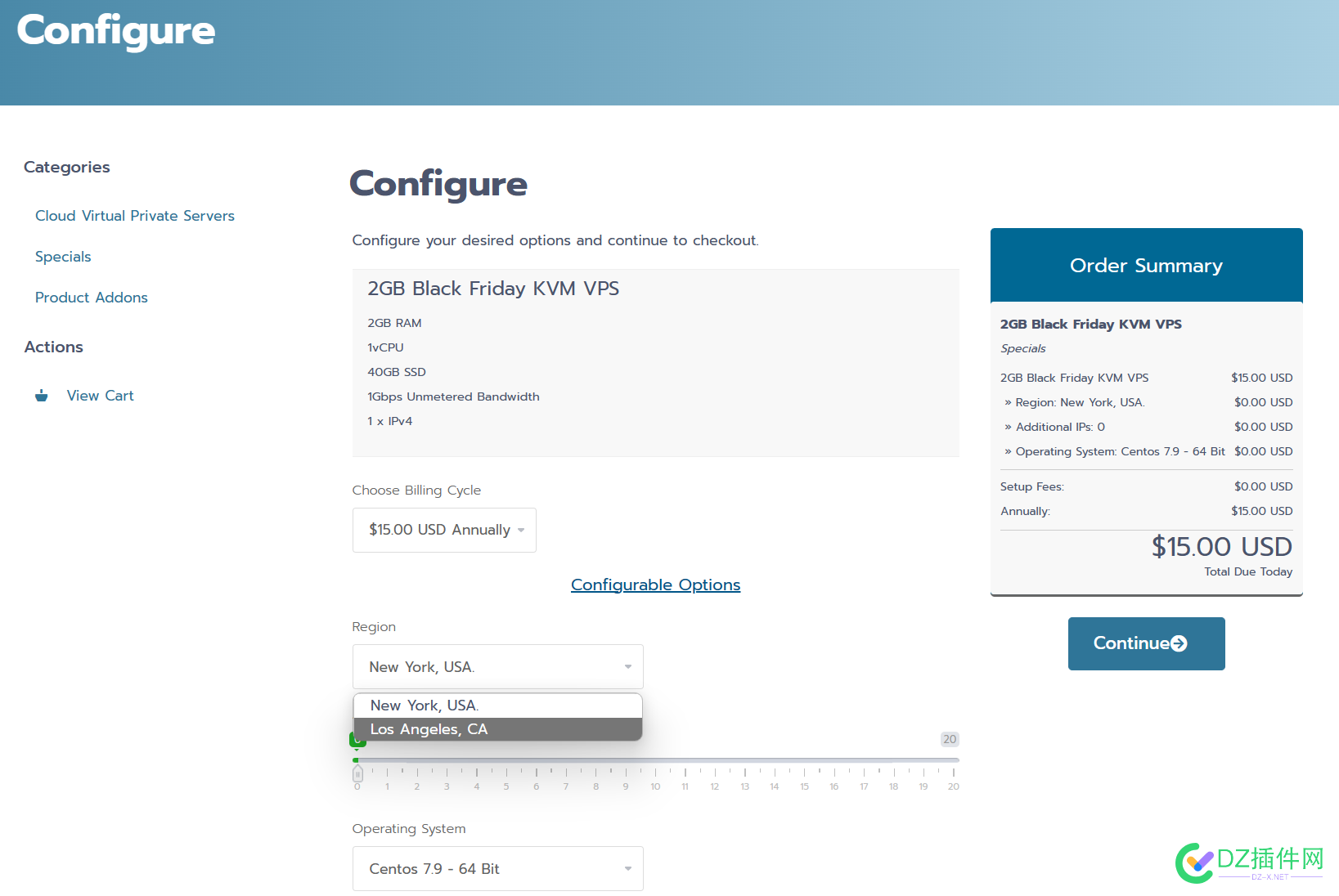Click the Order Summary header
The height and width of the screenshot is (896, 1339).
click(x=1146, y=265)
